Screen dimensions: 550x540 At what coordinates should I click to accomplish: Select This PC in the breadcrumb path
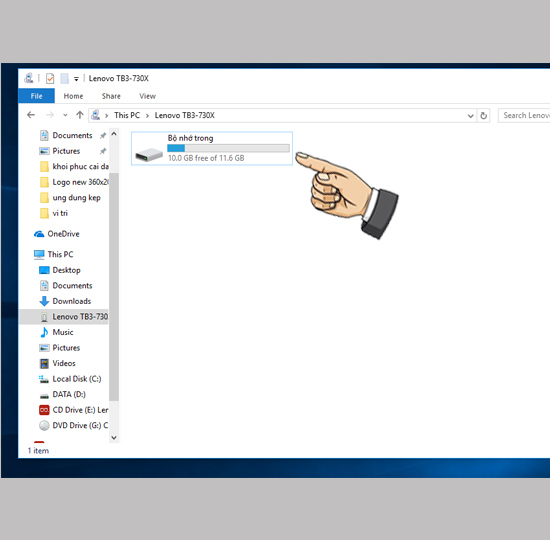point(127,115)
